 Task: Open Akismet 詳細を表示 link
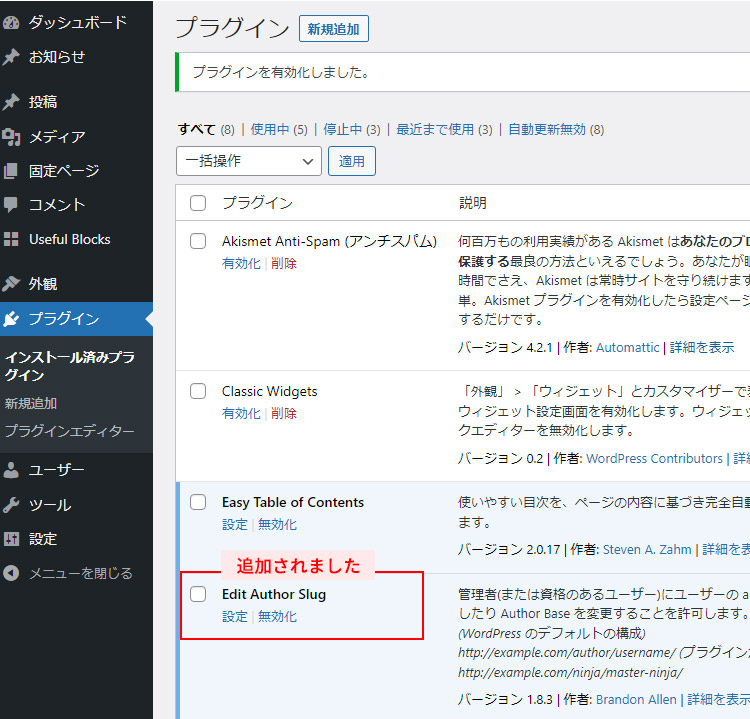(x=702, y=347)
